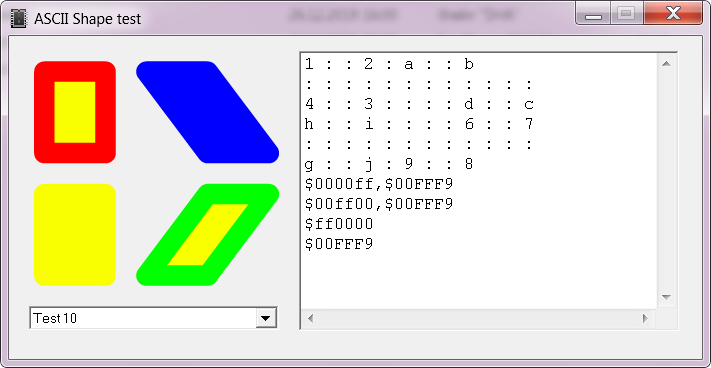
Task: Click the yellow parallelogram inside the green shape
Action: (208, 235)
